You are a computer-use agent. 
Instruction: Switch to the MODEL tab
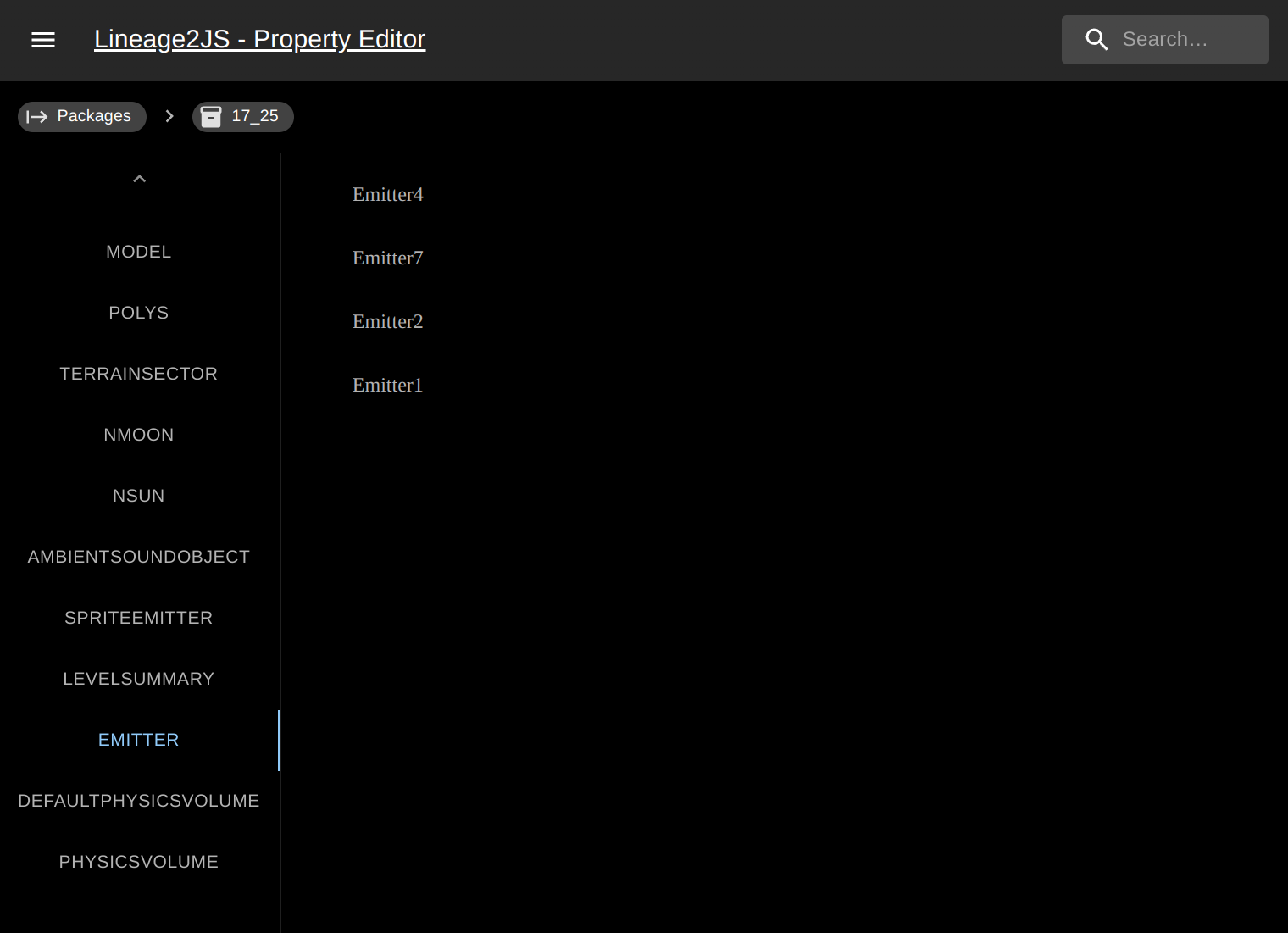(139, 252)
